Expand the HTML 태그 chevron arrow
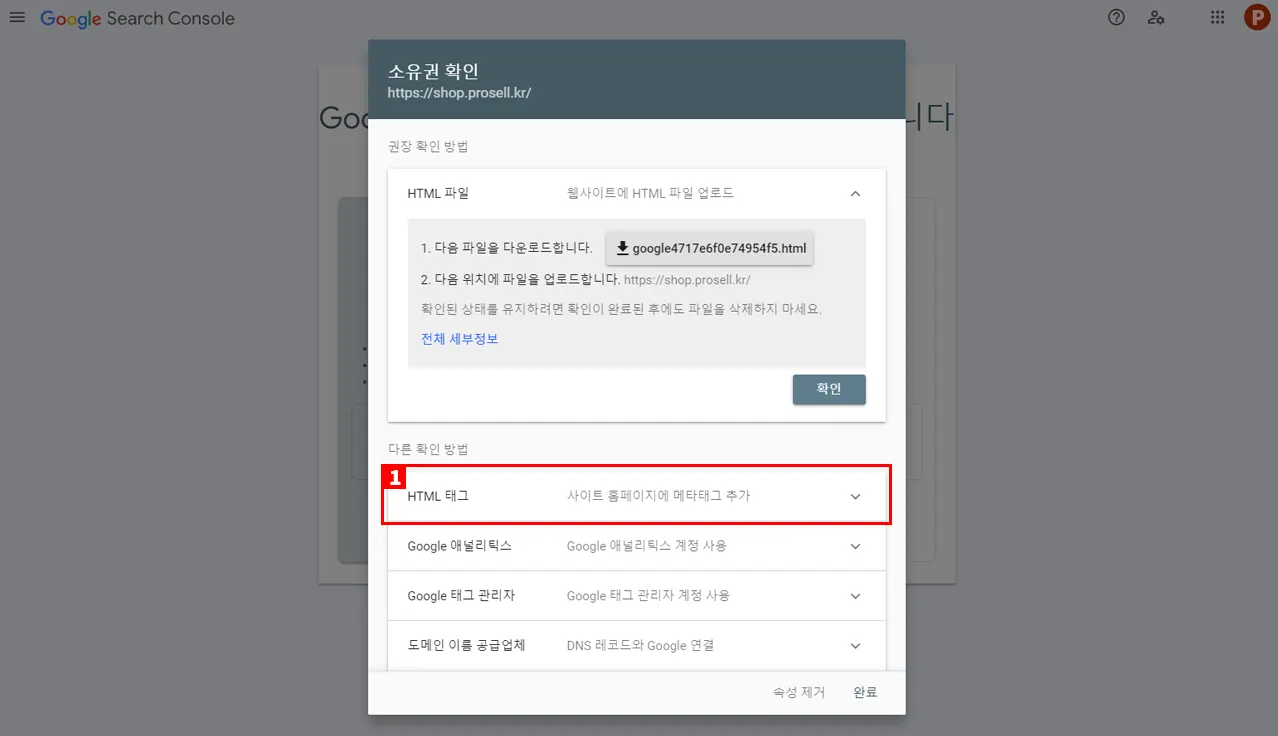 click(x=855, y=496)
